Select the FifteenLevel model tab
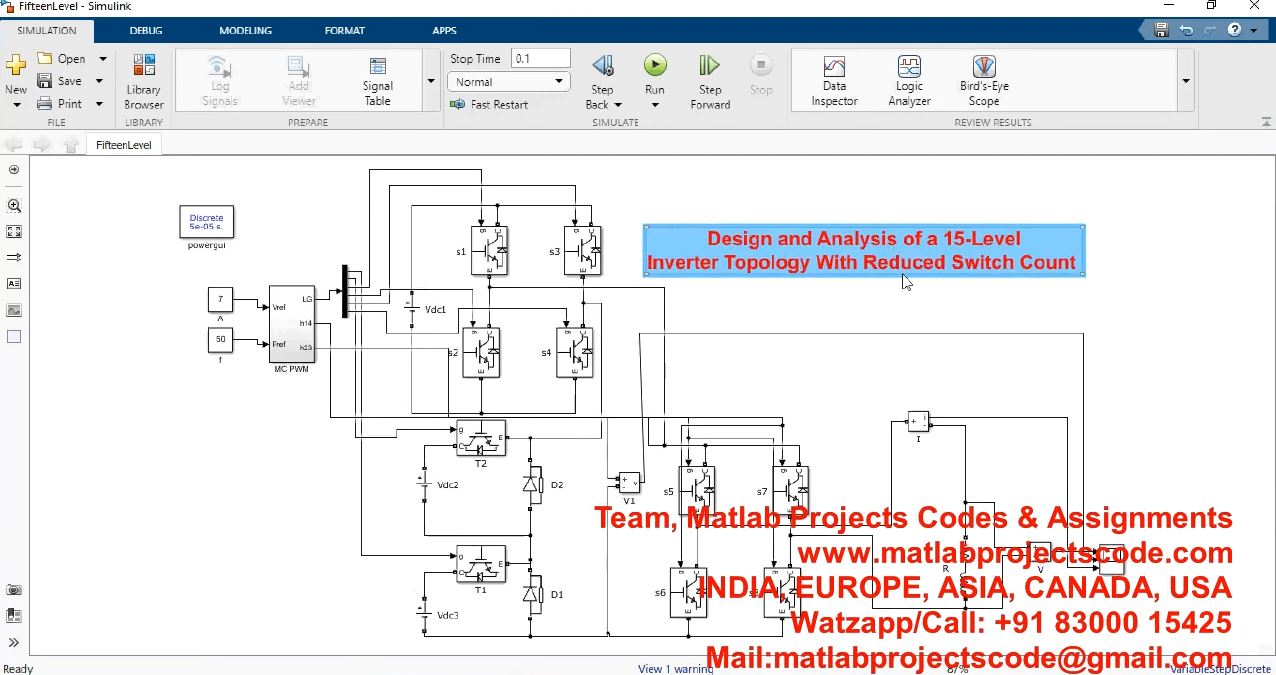The width and height of the screenshot is (1276, 675). pos(124,145)
